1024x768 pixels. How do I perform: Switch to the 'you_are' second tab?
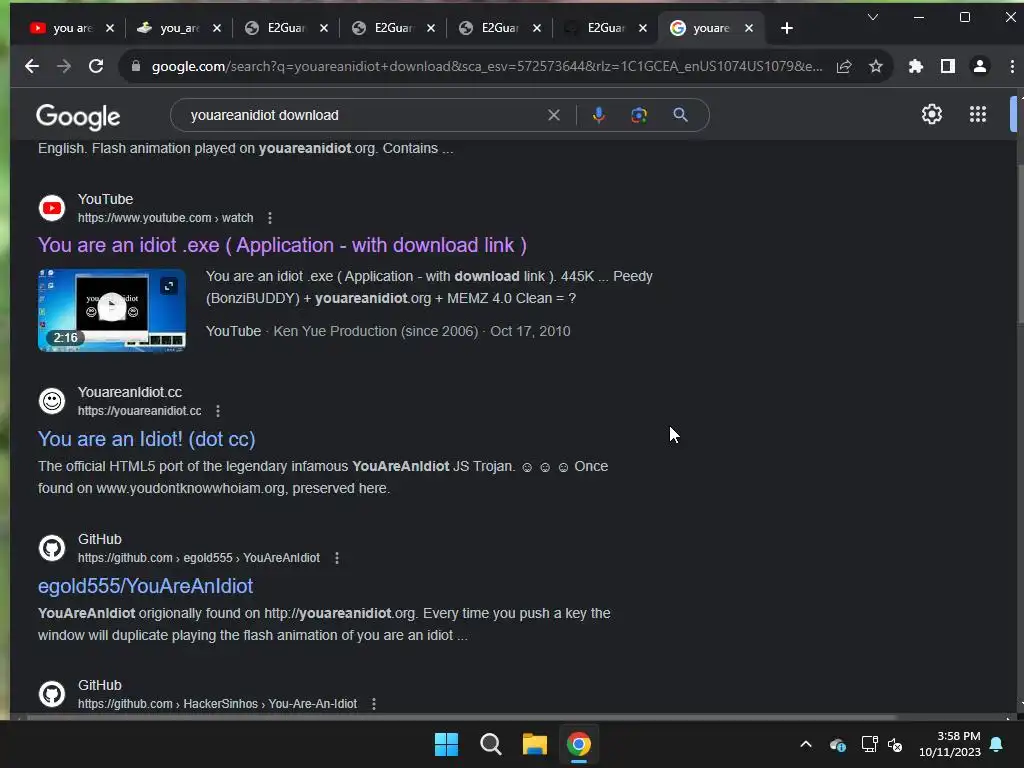tap(168, 28)
